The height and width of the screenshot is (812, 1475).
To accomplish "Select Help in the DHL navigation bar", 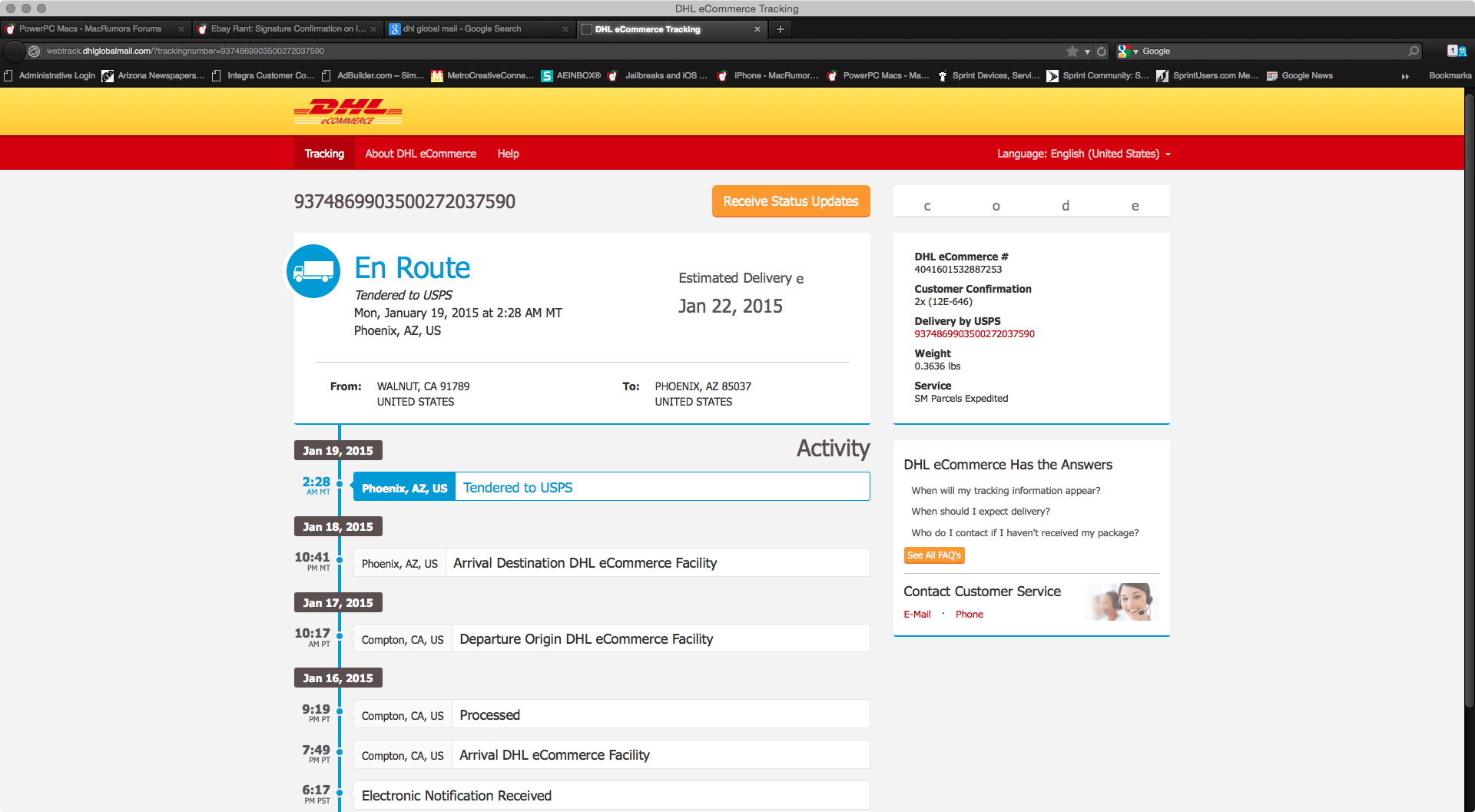I will 508,153.
